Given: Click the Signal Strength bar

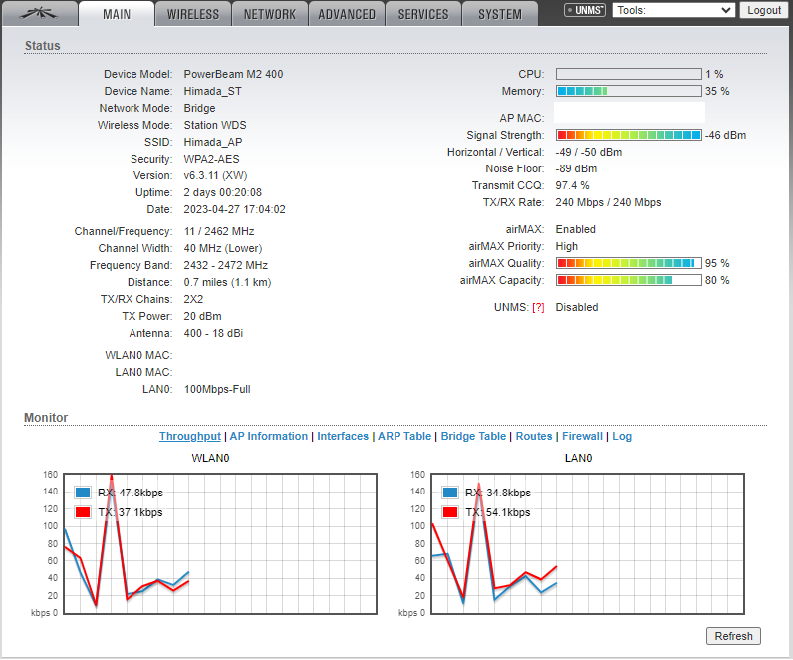Looking at the screenshot, I should 628,135.
